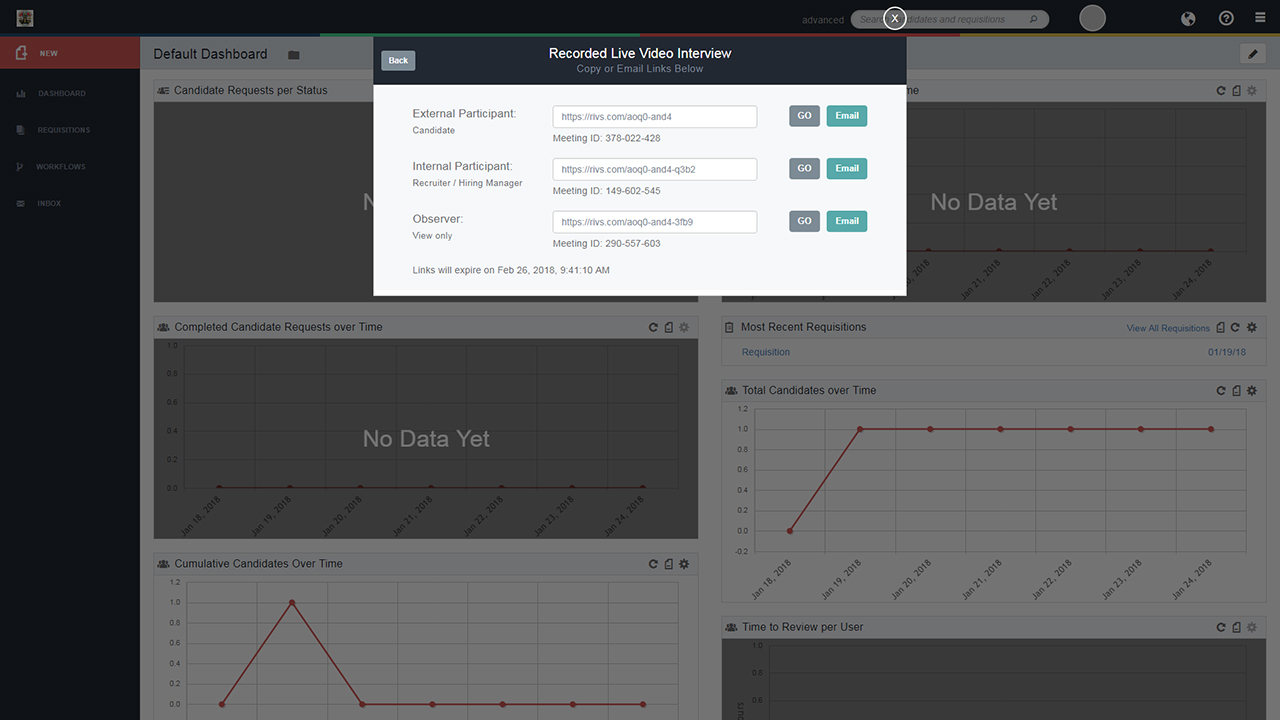Open settings gear of Completed Candidate Requests panel
Image resolution: width=1280 pixels, height=720 pixels.
pyautogui.click(x=684, y=327)
